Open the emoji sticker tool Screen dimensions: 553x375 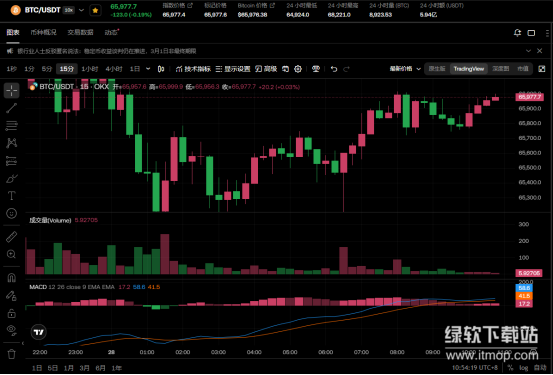(11, 213)
